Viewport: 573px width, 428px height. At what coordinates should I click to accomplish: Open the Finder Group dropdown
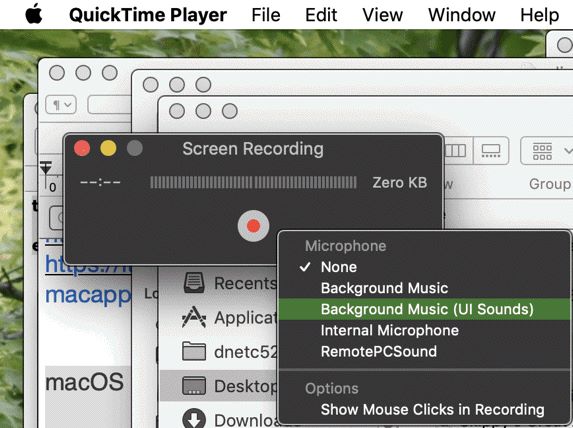click(x=547, y=150)
